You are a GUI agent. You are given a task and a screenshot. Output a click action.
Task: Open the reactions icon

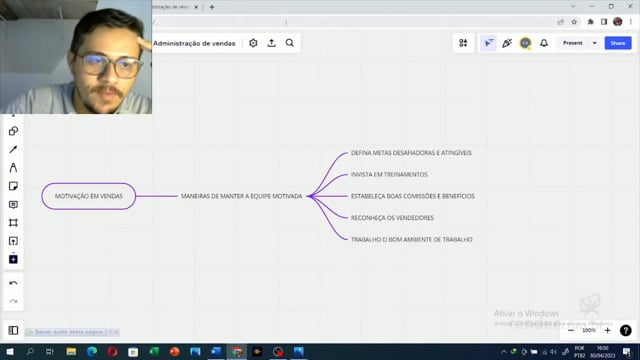[507, 43]
